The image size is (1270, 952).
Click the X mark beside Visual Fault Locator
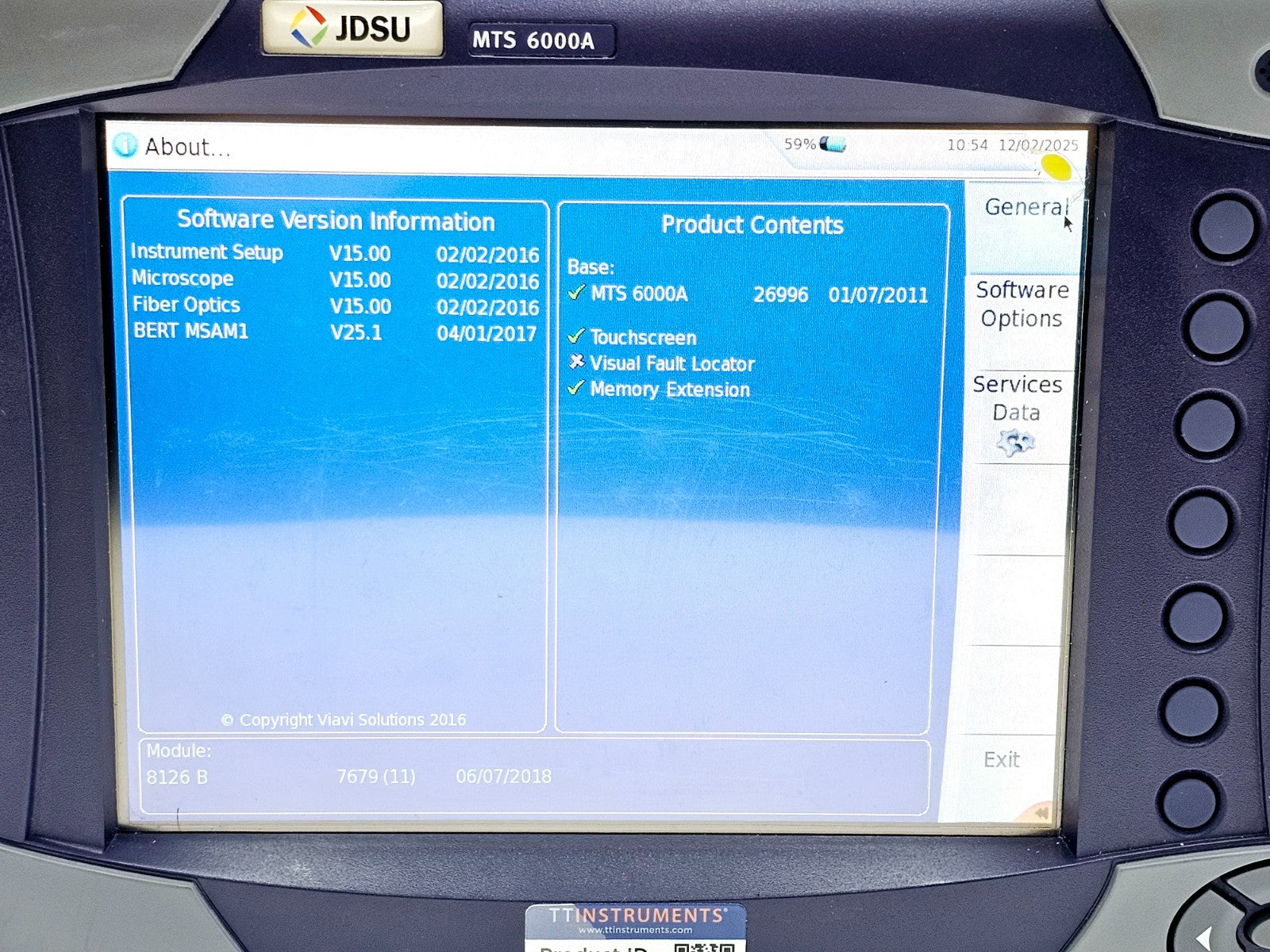[577, 363]
